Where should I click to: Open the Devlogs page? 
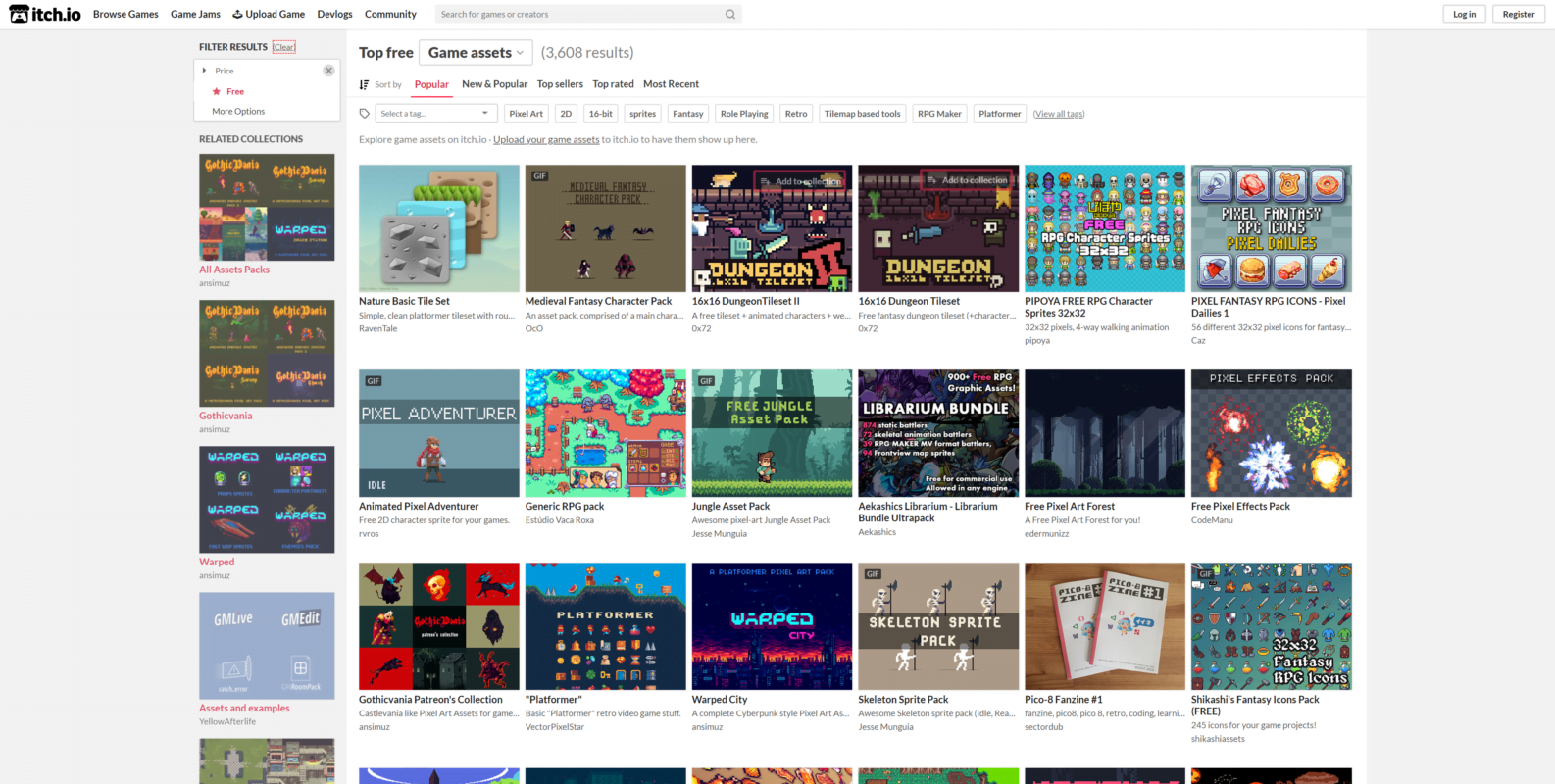[334, 14]
